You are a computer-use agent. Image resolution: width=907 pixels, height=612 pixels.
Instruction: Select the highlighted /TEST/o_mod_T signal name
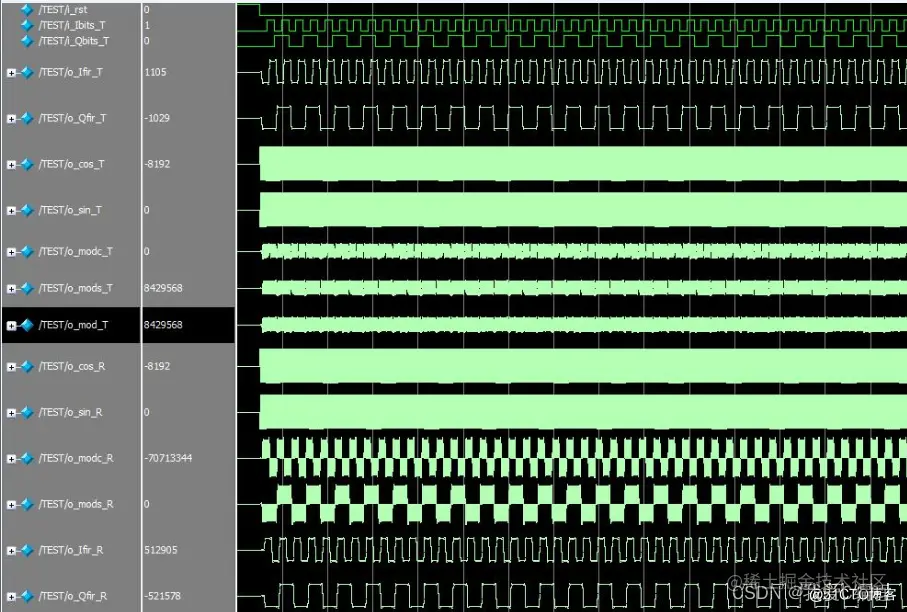coord(73,325)
